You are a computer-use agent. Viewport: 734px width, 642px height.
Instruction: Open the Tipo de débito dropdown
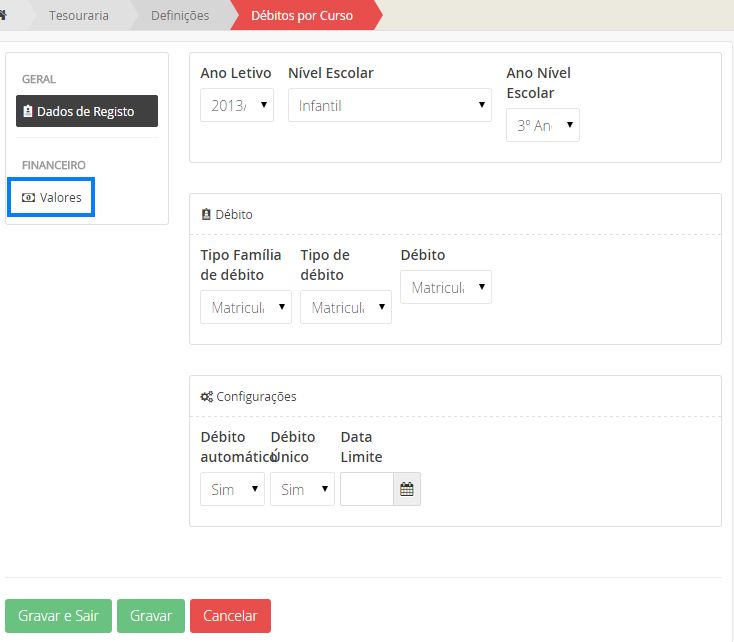[346, 307]
